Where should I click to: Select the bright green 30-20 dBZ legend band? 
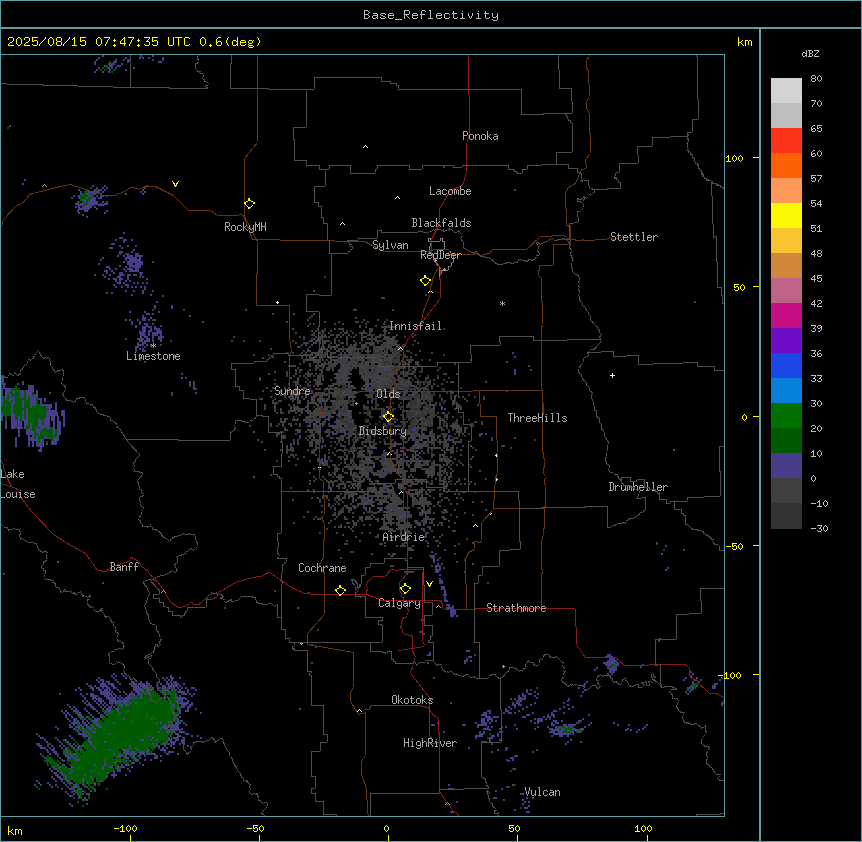tap(786, 416)
